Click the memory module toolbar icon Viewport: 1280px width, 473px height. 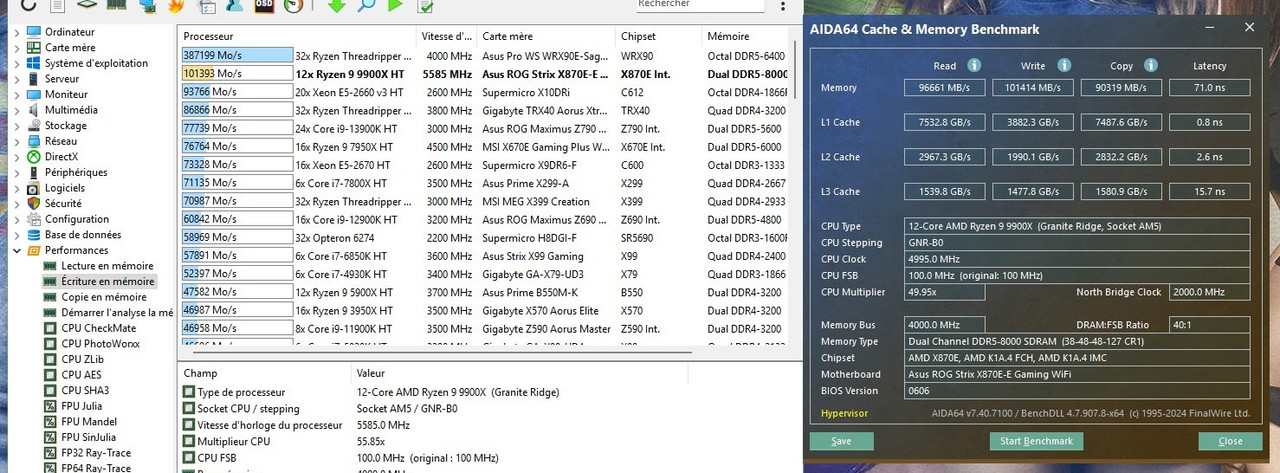118,6
